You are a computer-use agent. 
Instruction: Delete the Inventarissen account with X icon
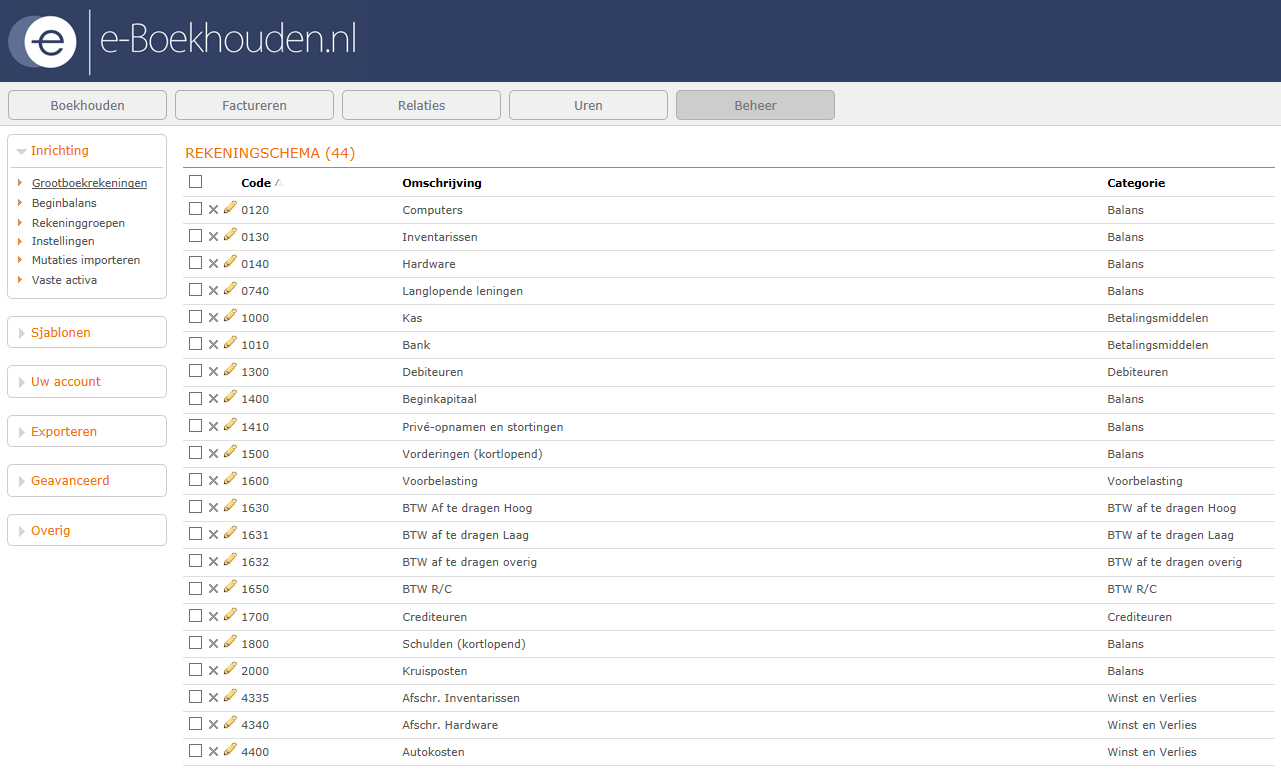click(x=213, y=237)
